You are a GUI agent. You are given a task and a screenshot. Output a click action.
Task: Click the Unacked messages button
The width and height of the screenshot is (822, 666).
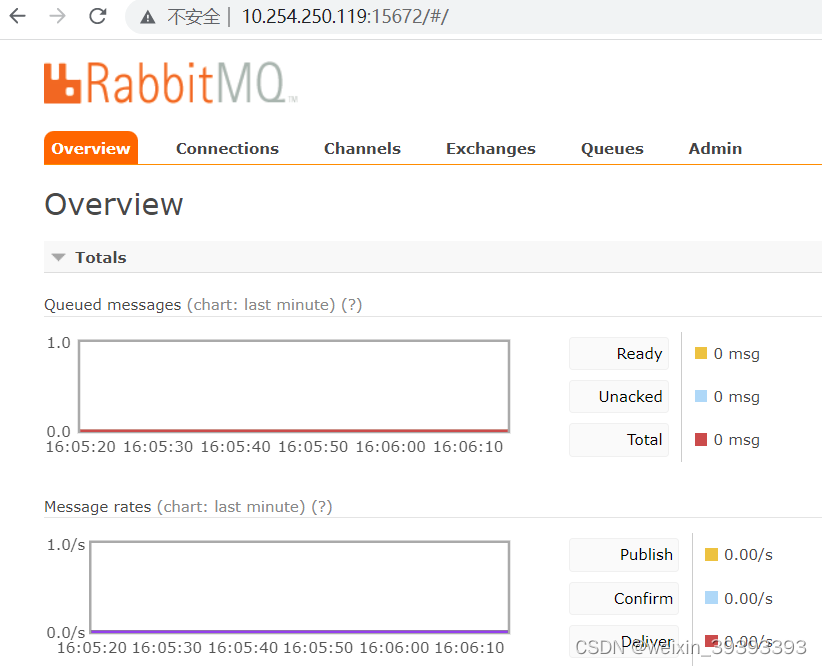point(618,396)
